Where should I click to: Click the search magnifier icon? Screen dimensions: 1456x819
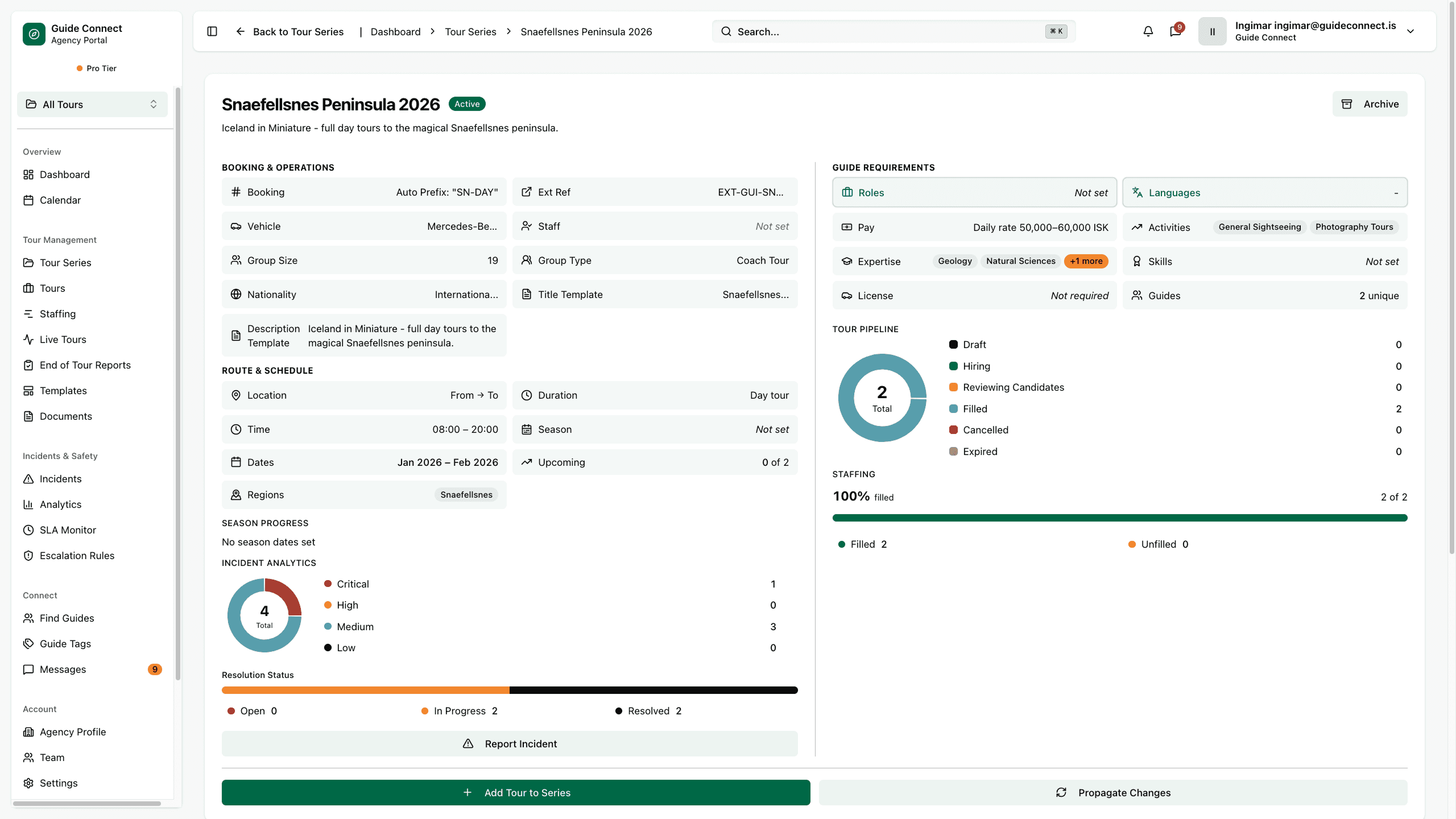pyautogui.click(x=726, y=31)
